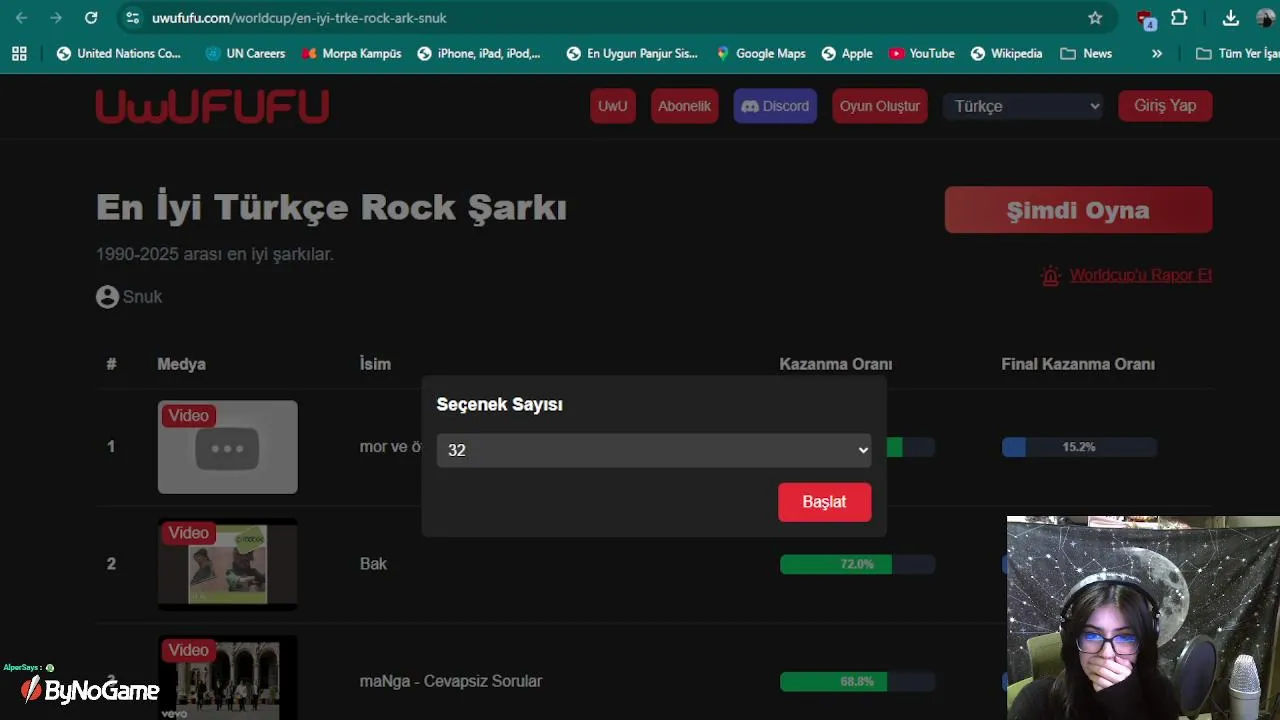Open the Seçenek Sayısı dropdown showing 32
Viewport: 1280px width, 720px height.
tap(654, 450)
